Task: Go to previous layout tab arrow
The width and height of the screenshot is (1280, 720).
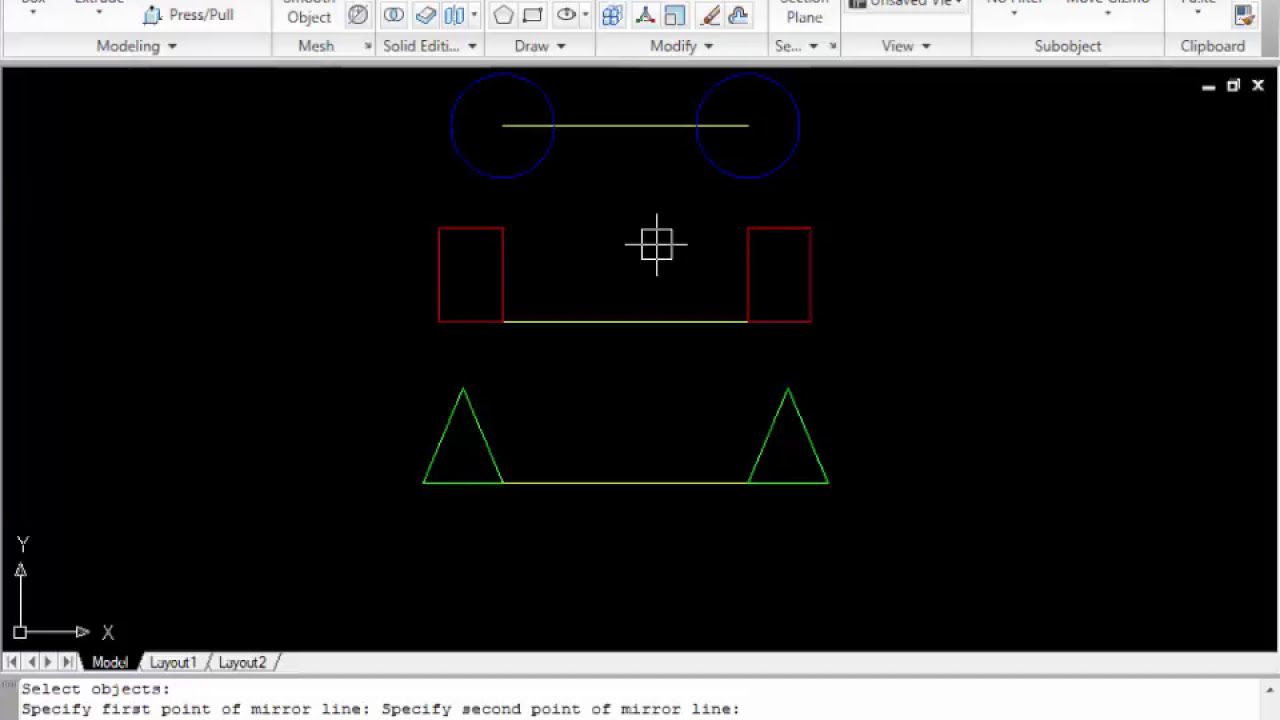Action: point(30,662)
